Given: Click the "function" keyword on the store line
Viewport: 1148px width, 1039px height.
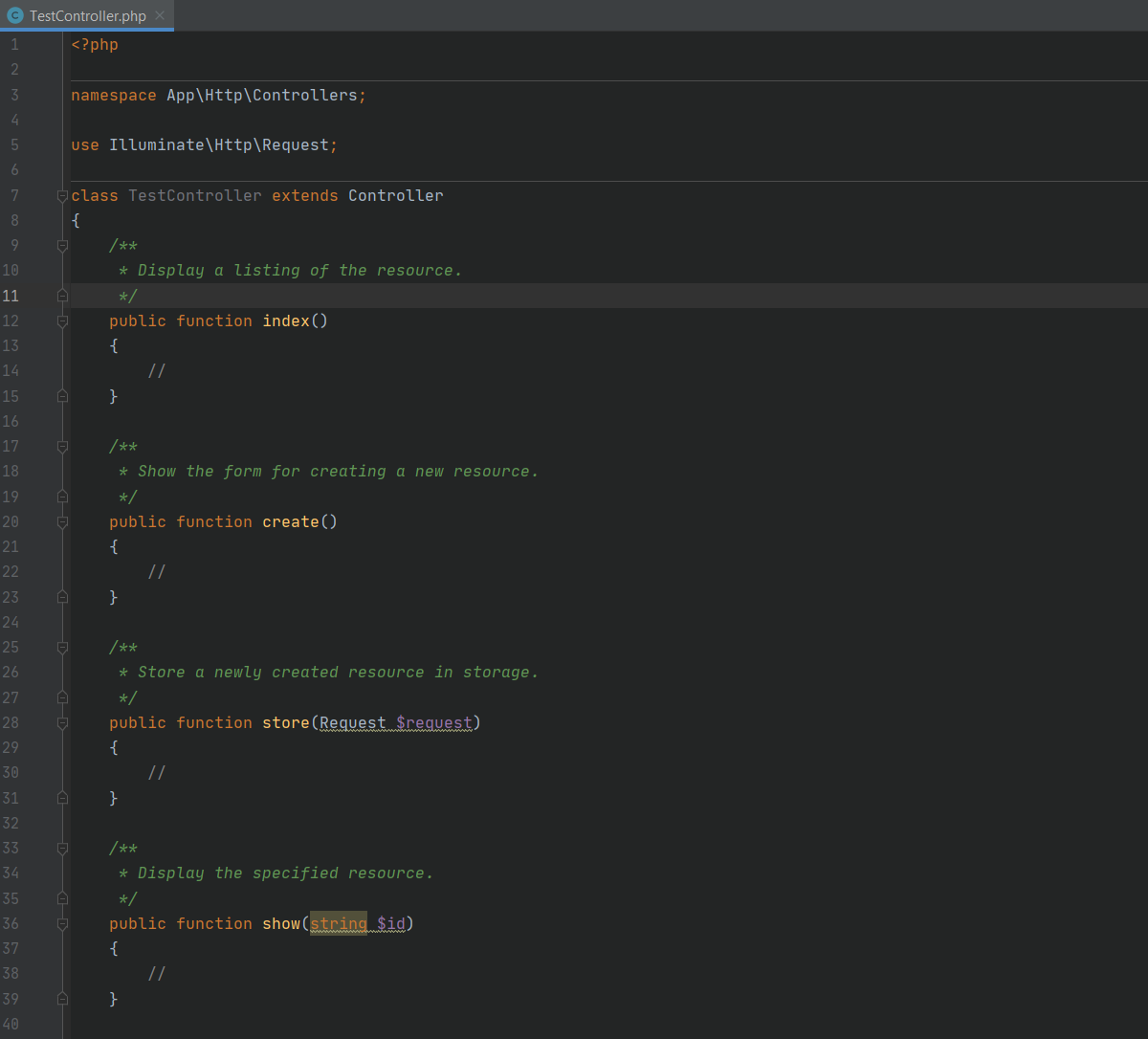Looking at the screenshot, I should [214, 723].
